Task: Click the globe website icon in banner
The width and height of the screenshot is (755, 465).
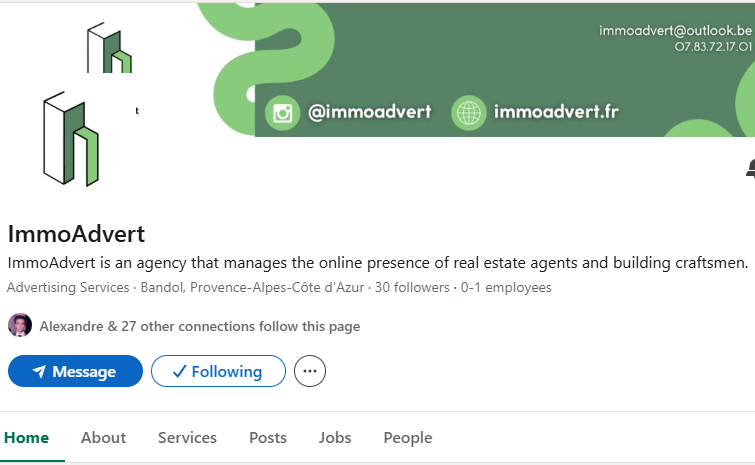Action: coord(469,113)
